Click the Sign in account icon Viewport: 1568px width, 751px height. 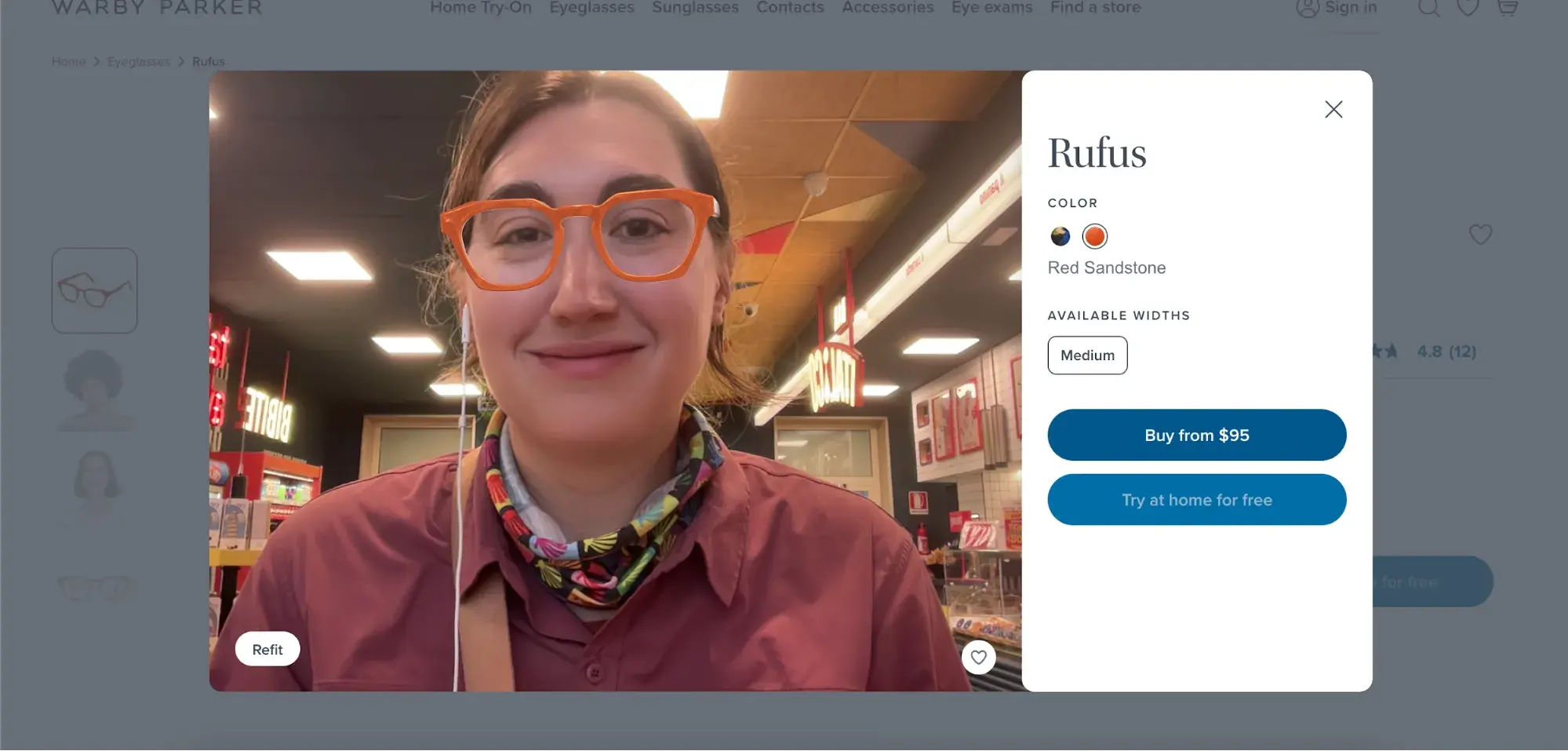pos(1308,8)
